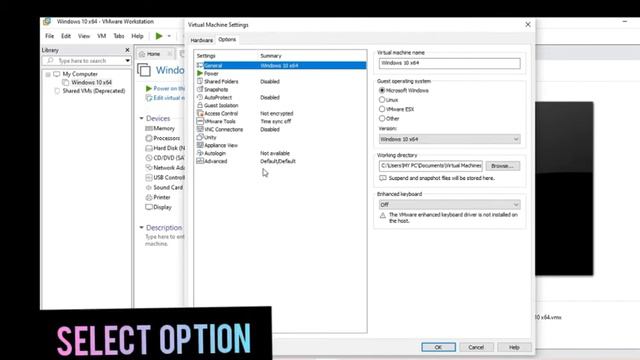Switch to the Home tab
Screen dimensions: 640x360
click(153, 54)
